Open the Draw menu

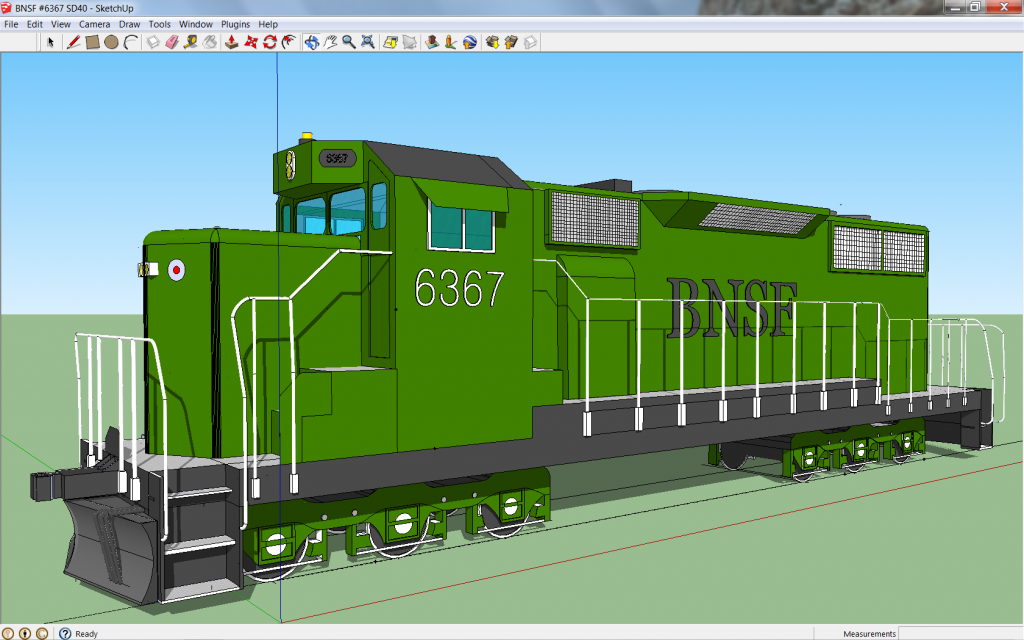[129, 24]
